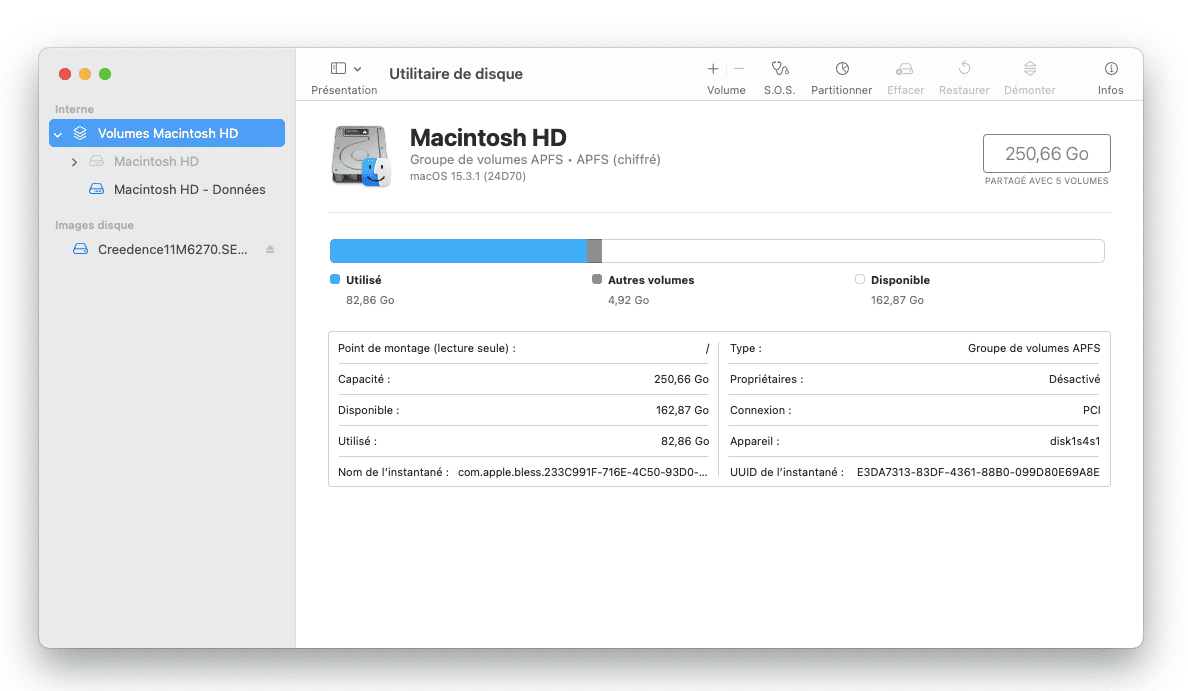
Task: Click the Infos toolbar label
Action: (1111, 90)
